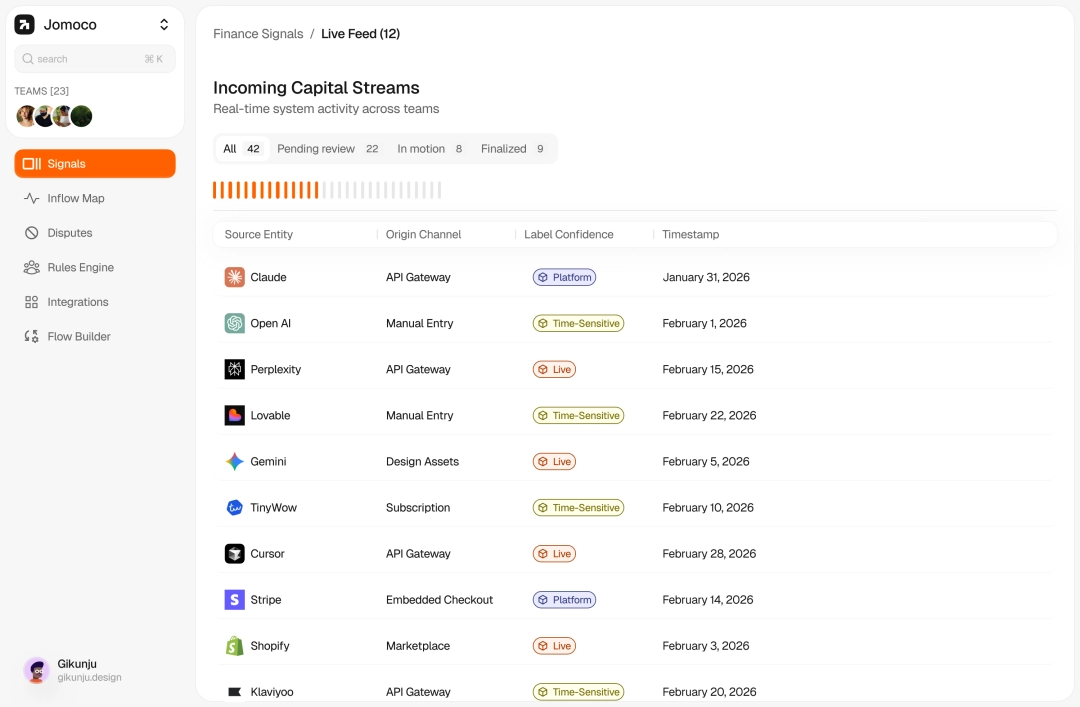Image resolution: width=1080 pixels, height=707 pixels.
Task: Open Integrations in sidebar
Action: [x=95, y=302]
